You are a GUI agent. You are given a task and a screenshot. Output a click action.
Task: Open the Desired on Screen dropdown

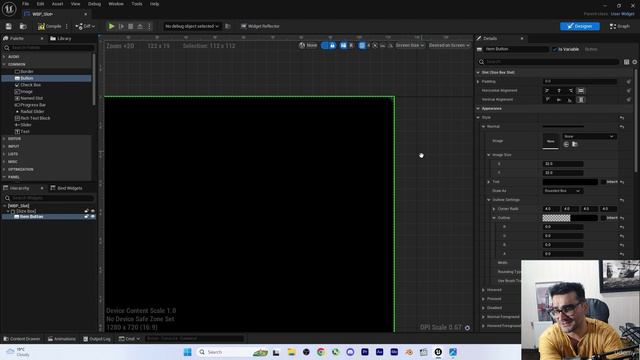(449, 45)
